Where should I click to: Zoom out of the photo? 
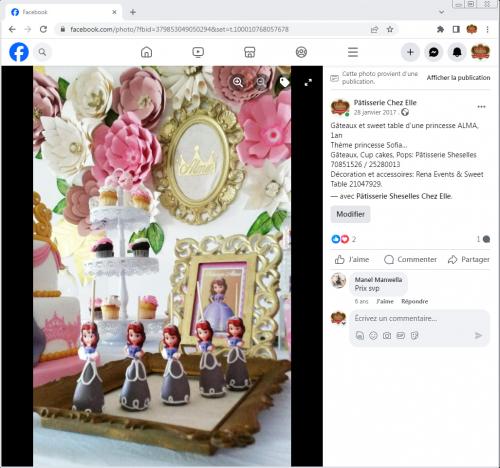pos(261,82)
